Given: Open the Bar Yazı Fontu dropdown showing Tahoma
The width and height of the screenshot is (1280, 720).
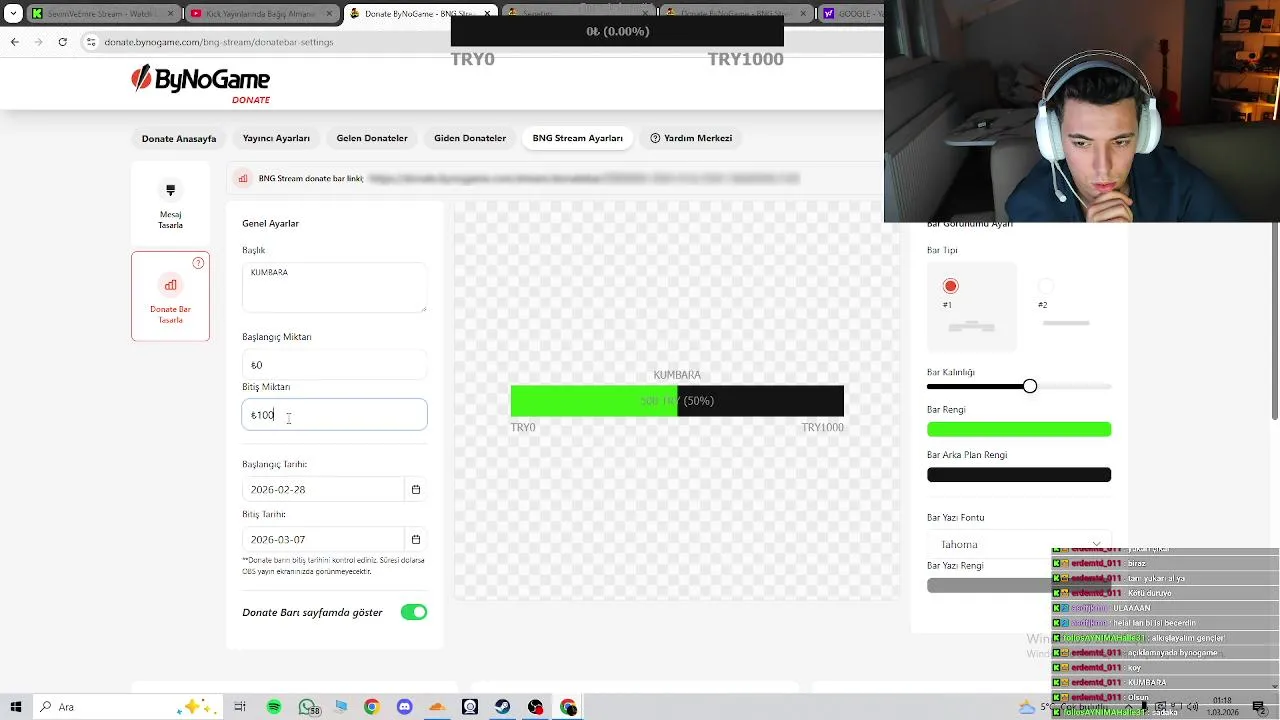Looking at the screenshot, I should tap(1019, 544).
